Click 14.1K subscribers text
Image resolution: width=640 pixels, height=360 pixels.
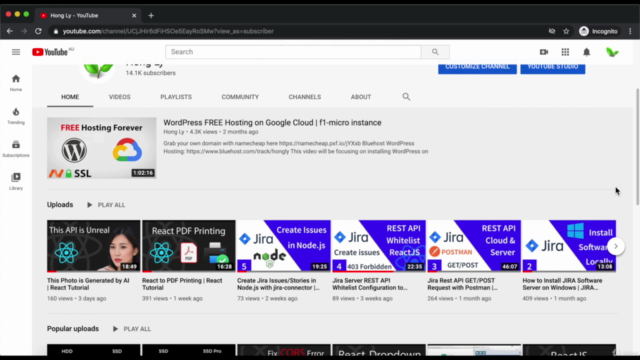click(x=151, y=73)
